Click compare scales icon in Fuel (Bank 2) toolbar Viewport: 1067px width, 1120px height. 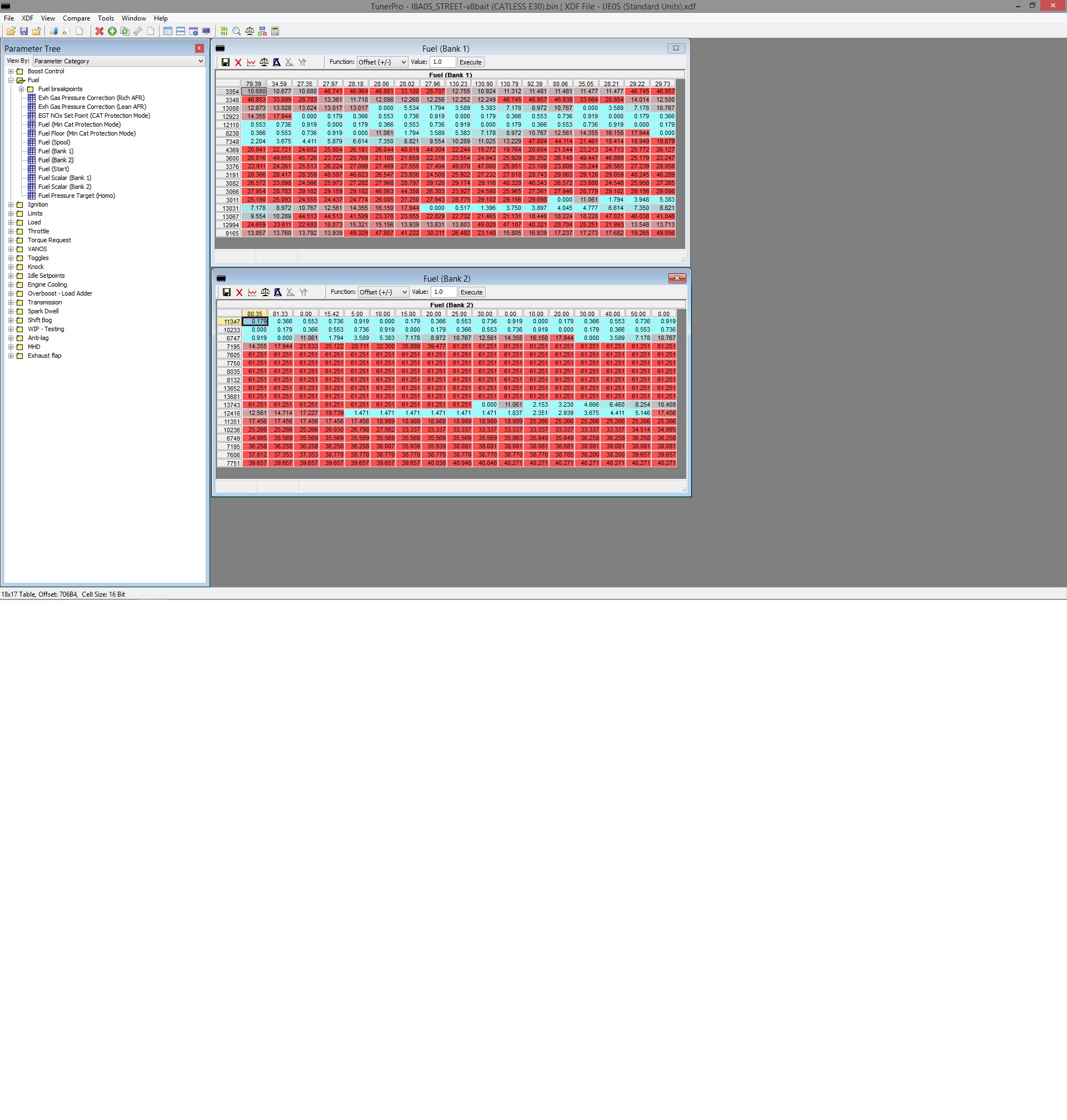pyautogui.click(x=265, y=292)
